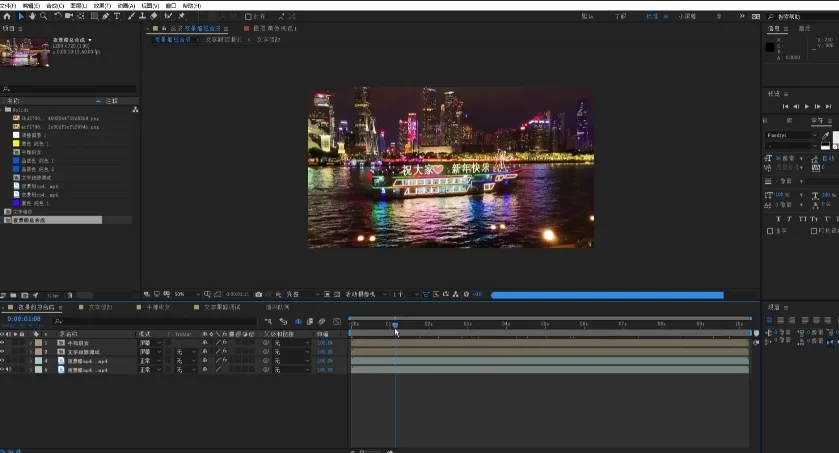The height and width of the screenshot is (453, 839).
Task: Click the composition thumbnail in the Project panel
Action: [x=24, y=52]
